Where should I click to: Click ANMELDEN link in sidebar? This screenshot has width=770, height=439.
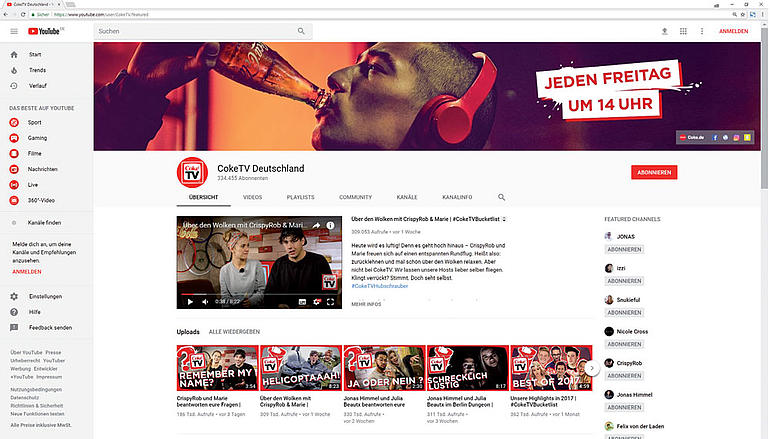click(x=27, y=272)
